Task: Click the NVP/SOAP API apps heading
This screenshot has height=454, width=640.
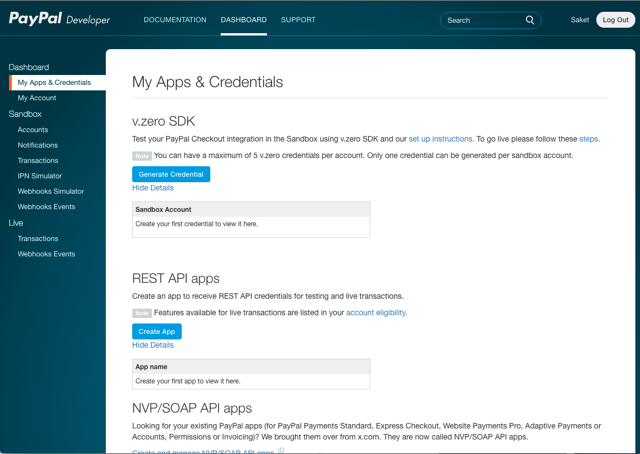Action: 192,408
